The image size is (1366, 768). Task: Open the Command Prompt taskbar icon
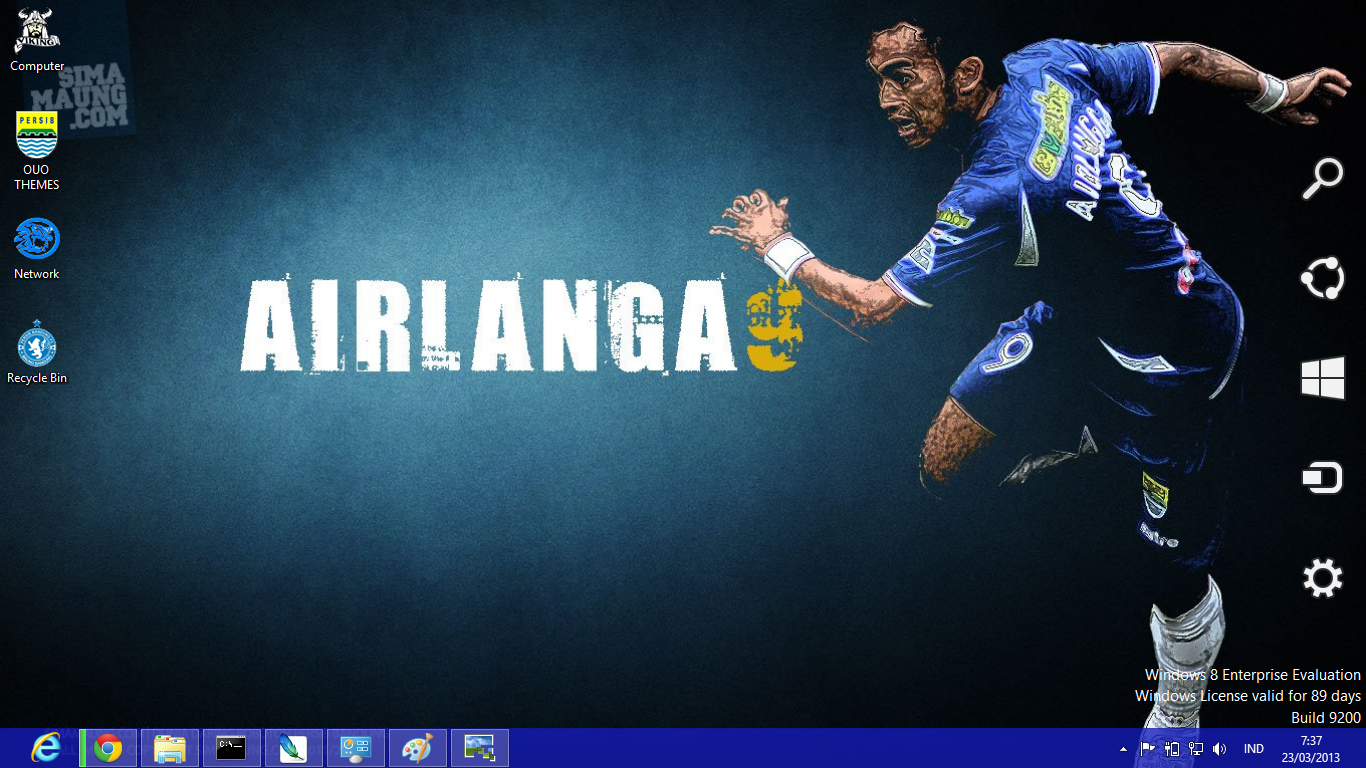[x=231, y=747]
